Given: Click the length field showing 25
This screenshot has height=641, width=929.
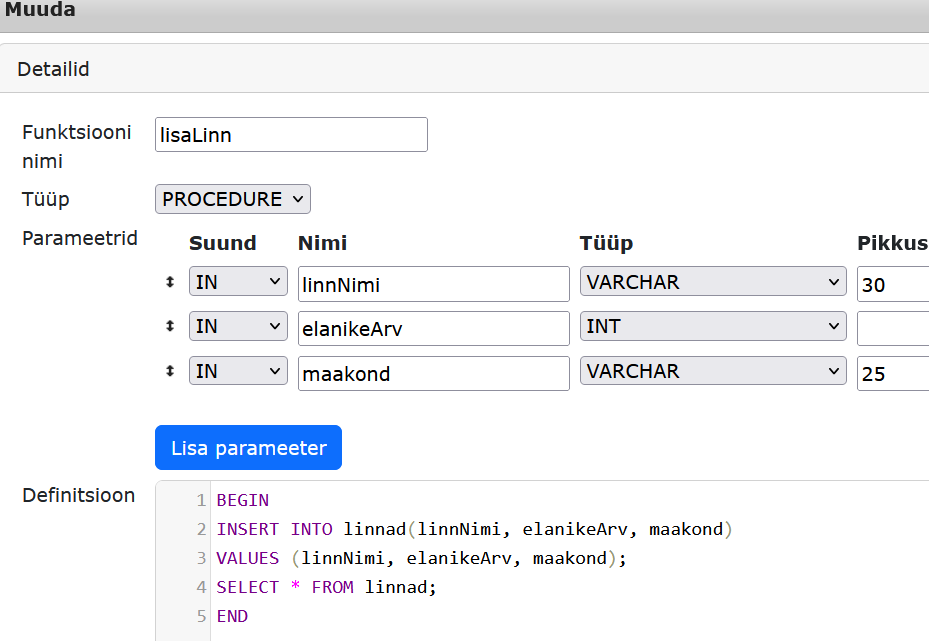Looking at the screenshot, I should click(892, 373).
